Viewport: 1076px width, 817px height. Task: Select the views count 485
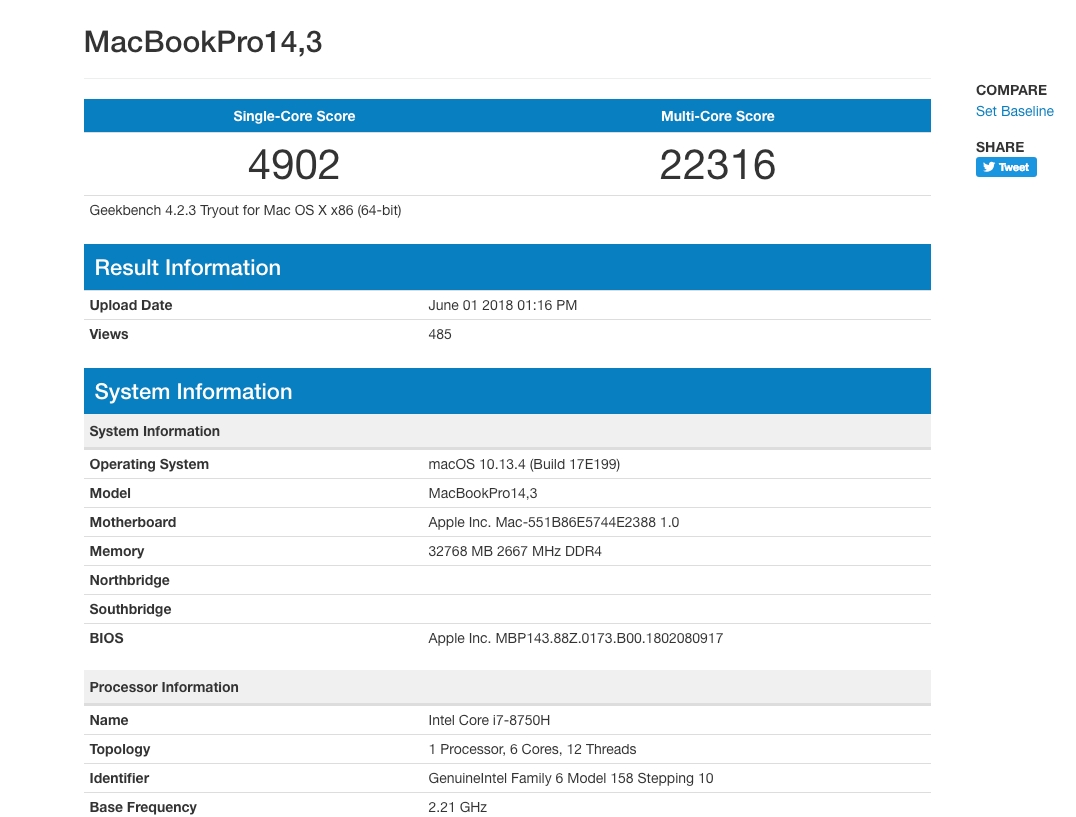pos(440,334)
